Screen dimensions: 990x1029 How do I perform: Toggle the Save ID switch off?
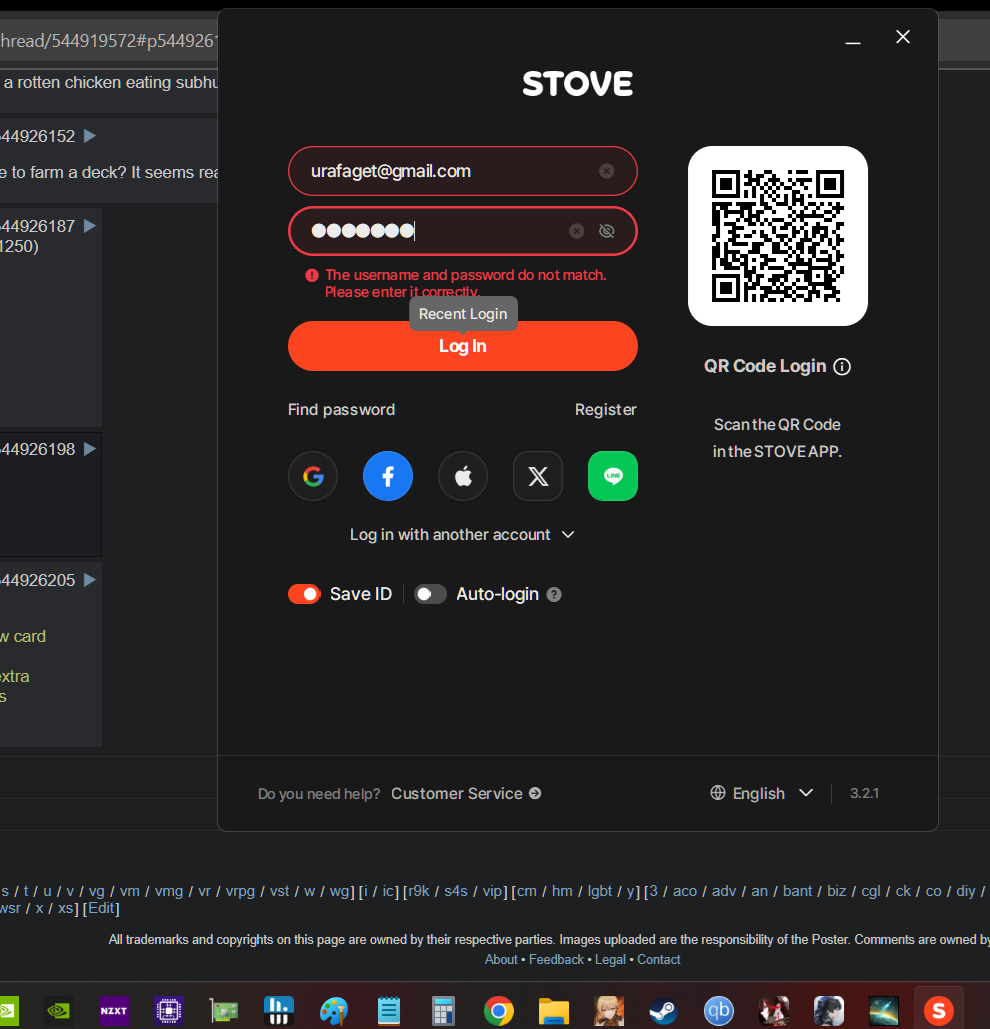[x=304, y=594]
